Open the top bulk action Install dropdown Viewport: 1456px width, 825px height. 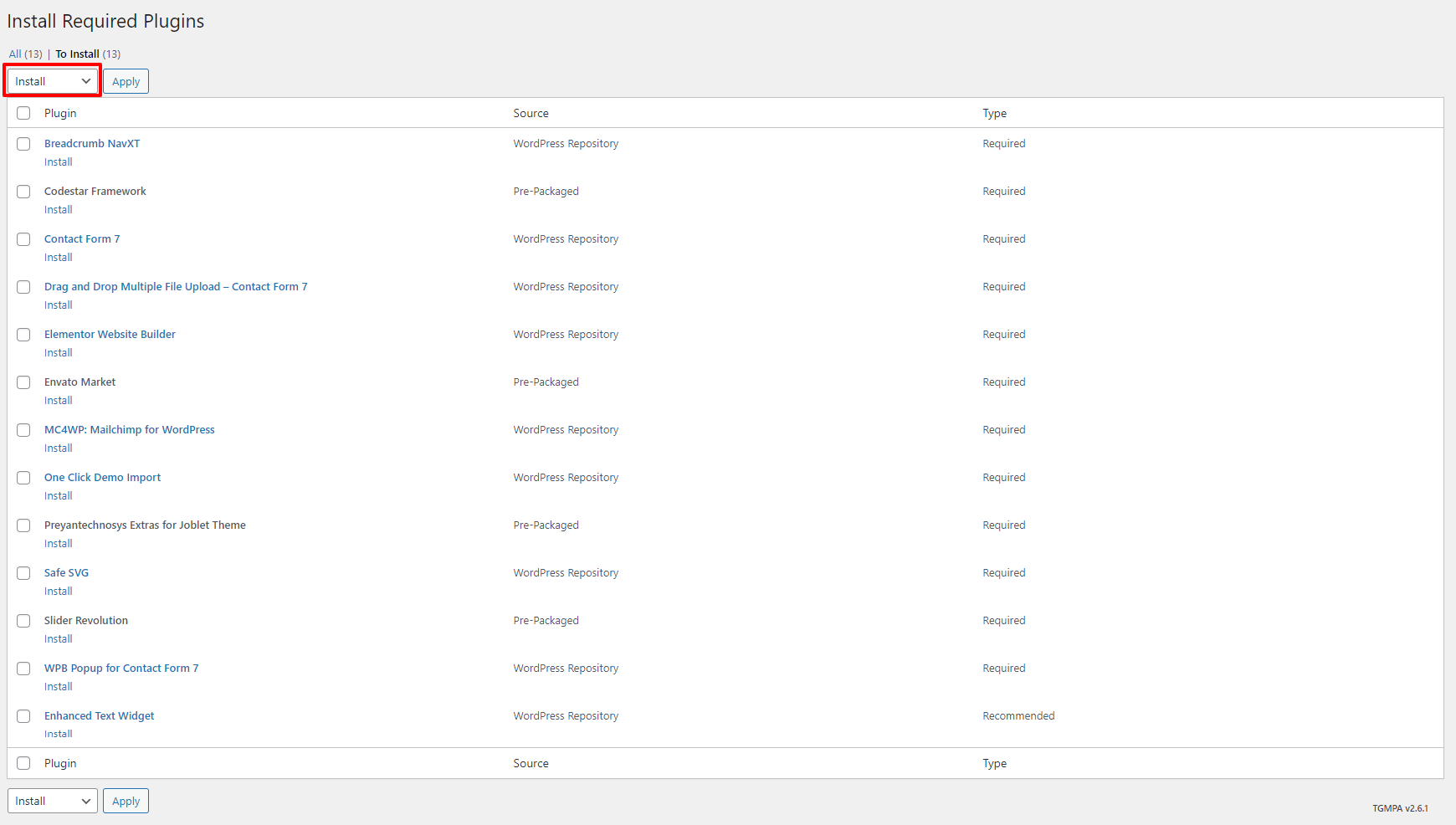[x=53, y=81]
